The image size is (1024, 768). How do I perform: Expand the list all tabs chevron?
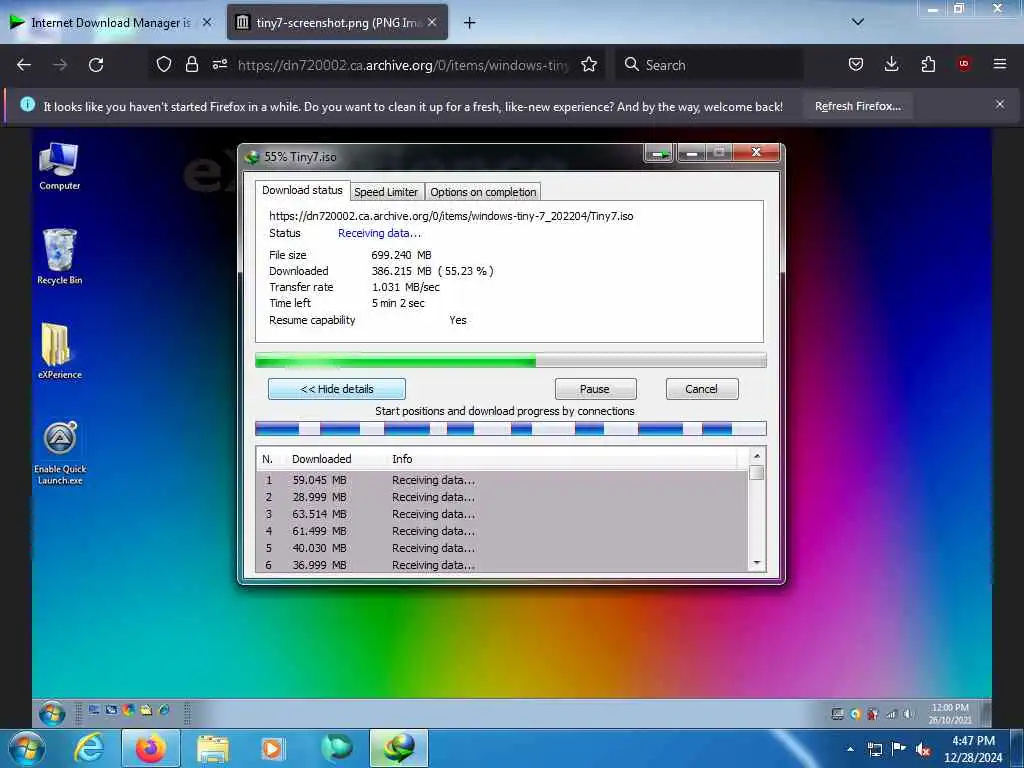click(858, 22)
